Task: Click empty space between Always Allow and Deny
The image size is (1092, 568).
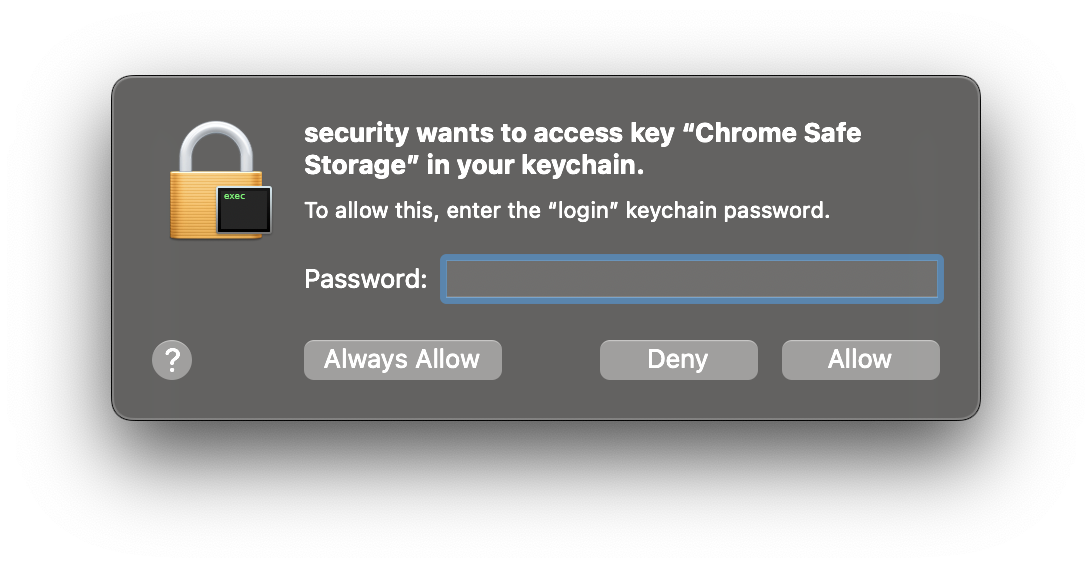Action: pos(550,360)
